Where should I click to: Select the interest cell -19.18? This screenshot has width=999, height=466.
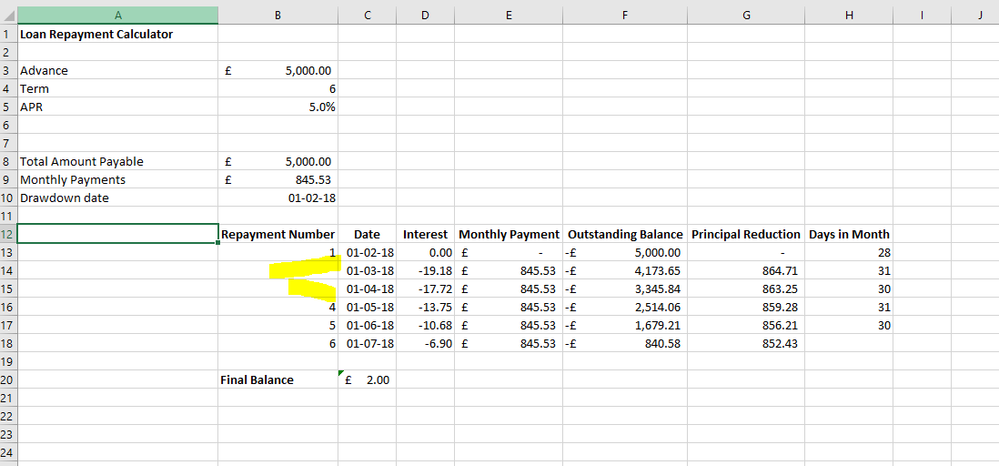(x=426, y=271)
